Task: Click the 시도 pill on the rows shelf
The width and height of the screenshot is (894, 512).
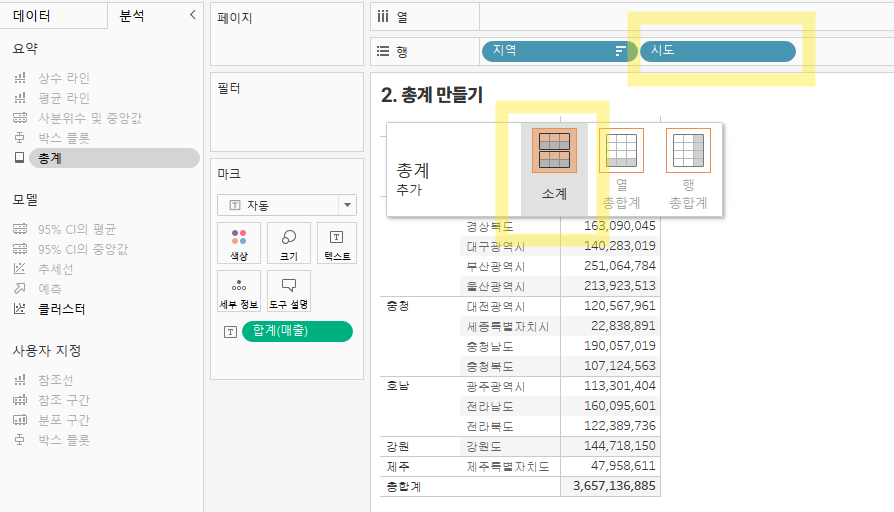Action: (x=718, y=51)
